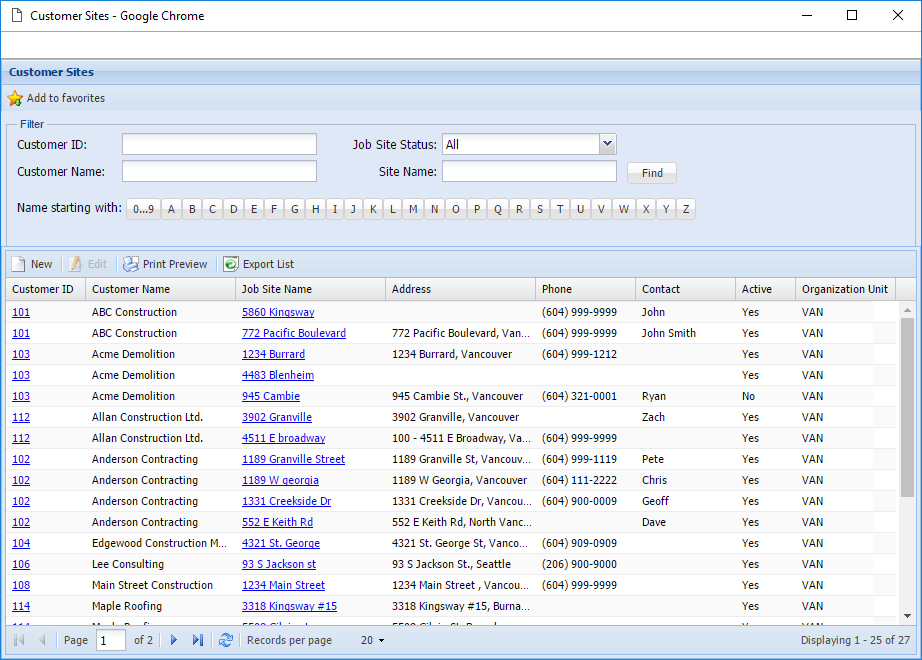Viewport: 922px width, 660px height.
Task: Sort by the Active column header
Action: pos(756,289)
